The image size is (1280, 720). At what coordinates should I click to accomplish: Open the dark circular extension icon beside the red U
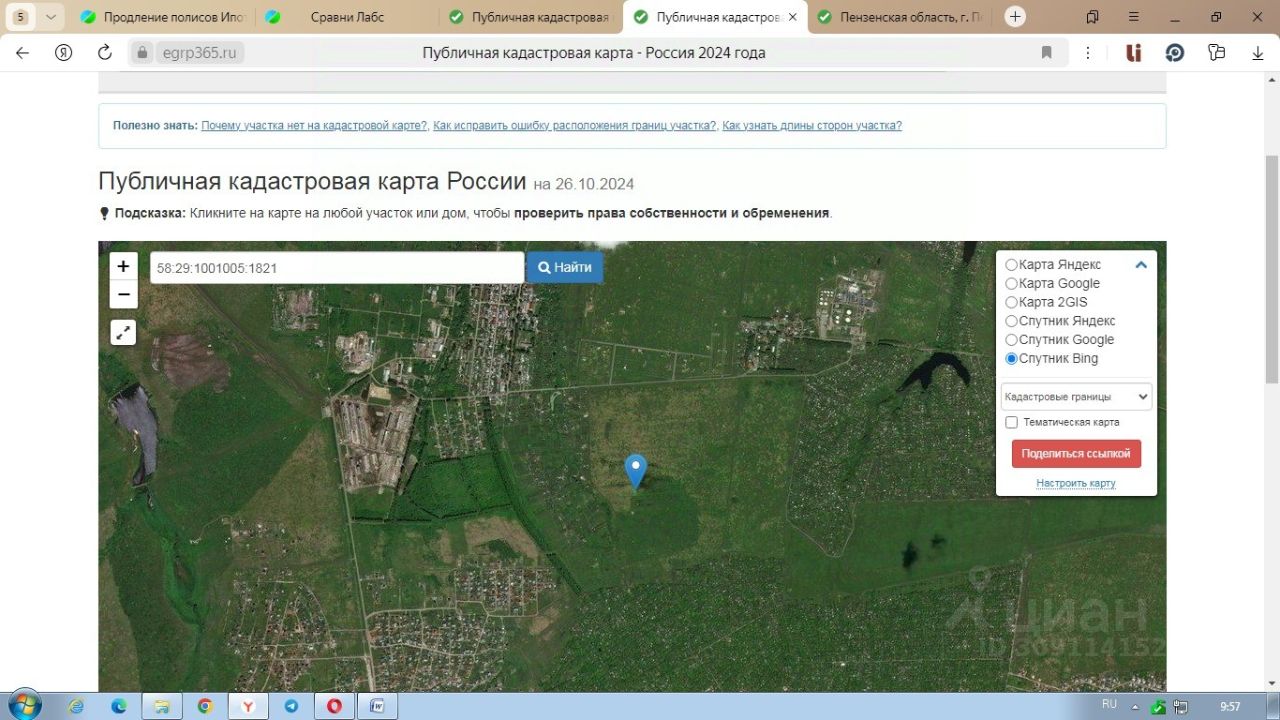[x=1175, y=53]
